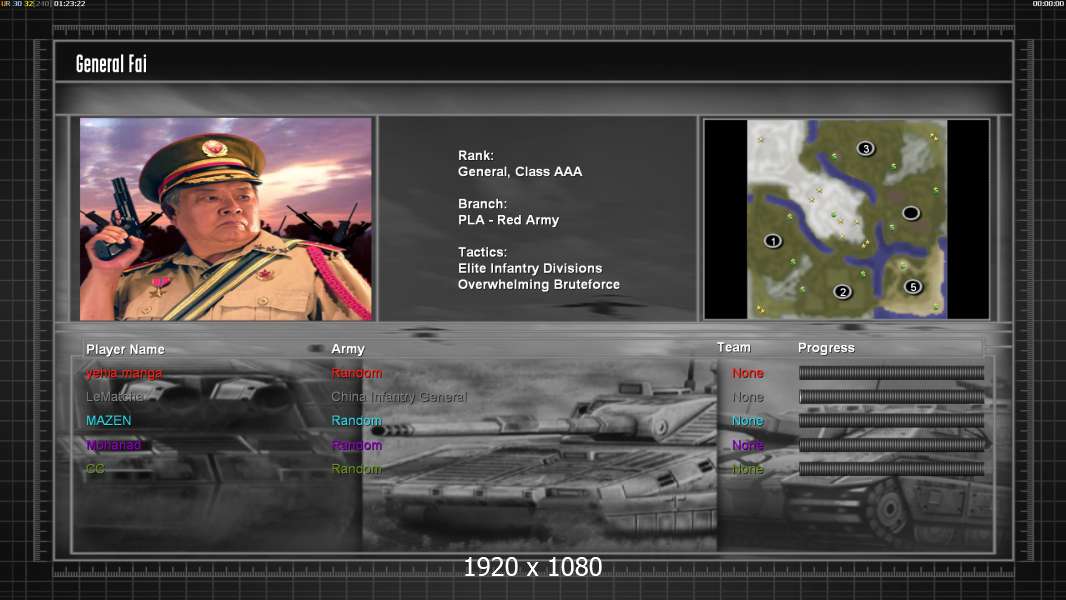Select start position marker 5 on the minimap
1066x600 pixels.
[912, 287]
